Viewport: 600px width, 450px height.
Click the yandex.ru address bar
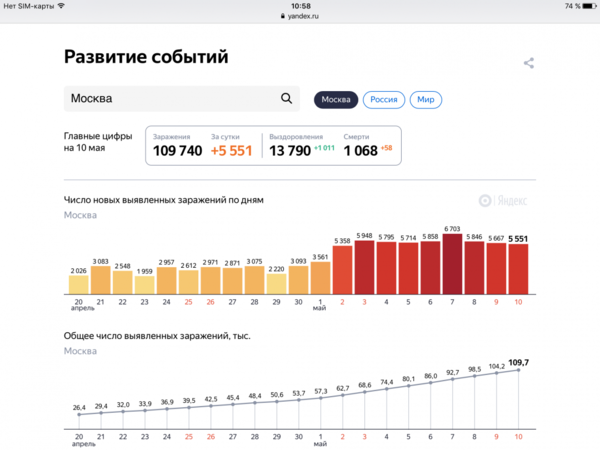point(300,17)
